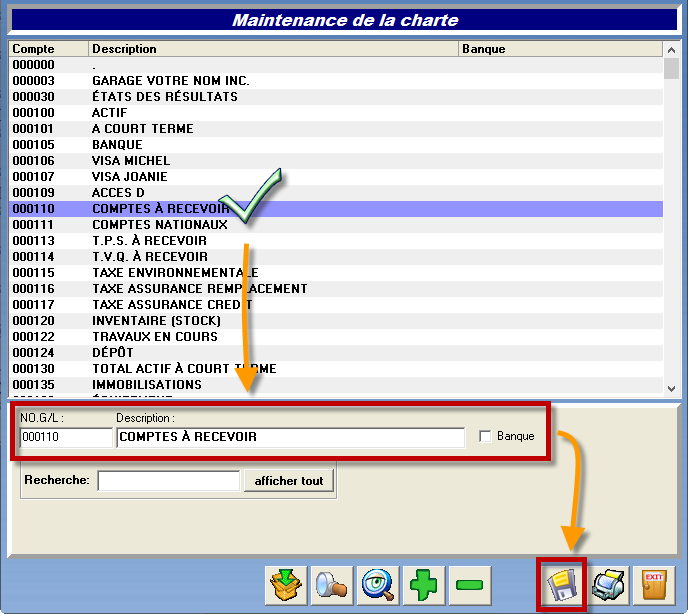The image size is (688, 614).
Task: Click the Description input field
Action: pyautogui.click(x=290, y=437)
